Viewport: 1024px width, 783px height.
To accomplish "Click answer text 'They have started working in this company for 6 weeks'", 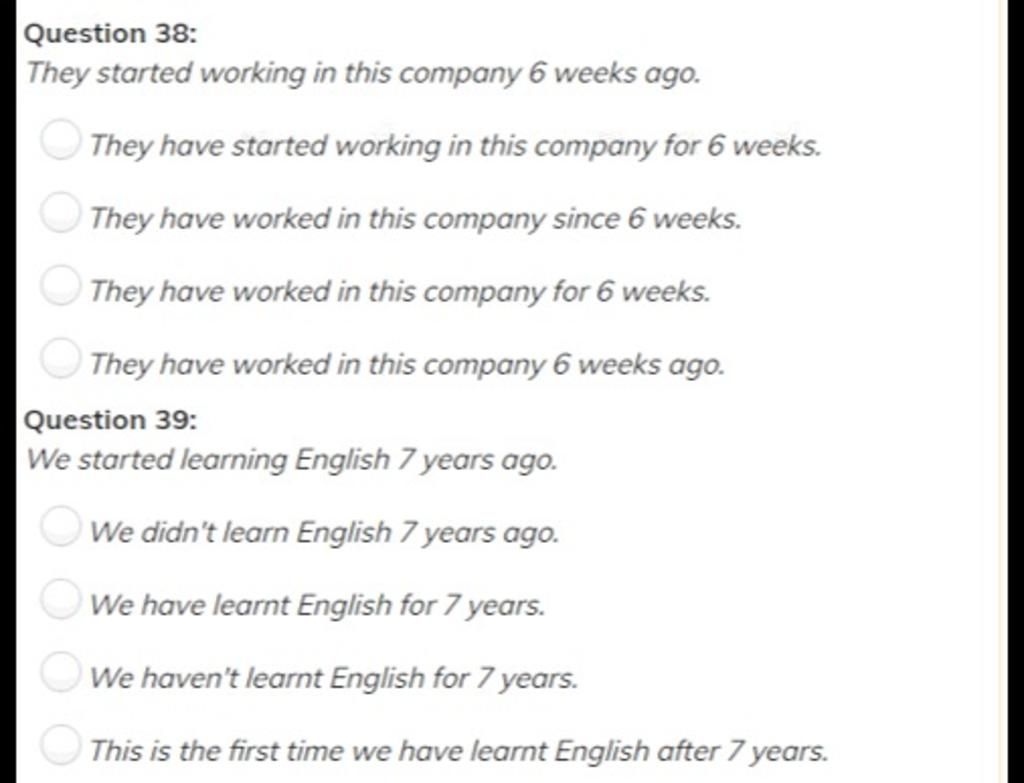I will pos(455,146).
